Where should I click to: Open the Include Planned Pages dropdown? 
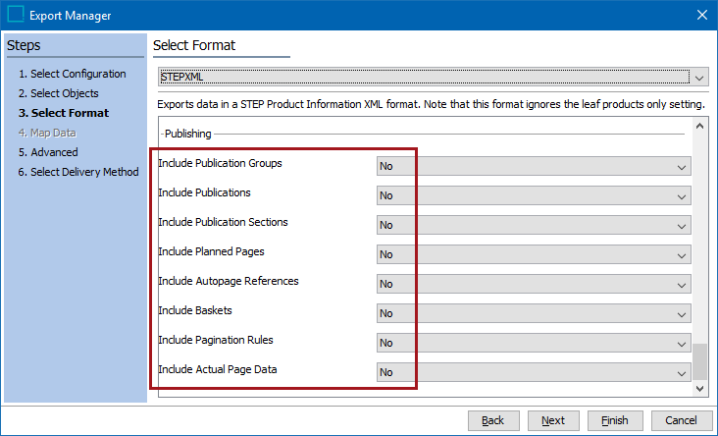click(533, 255)
